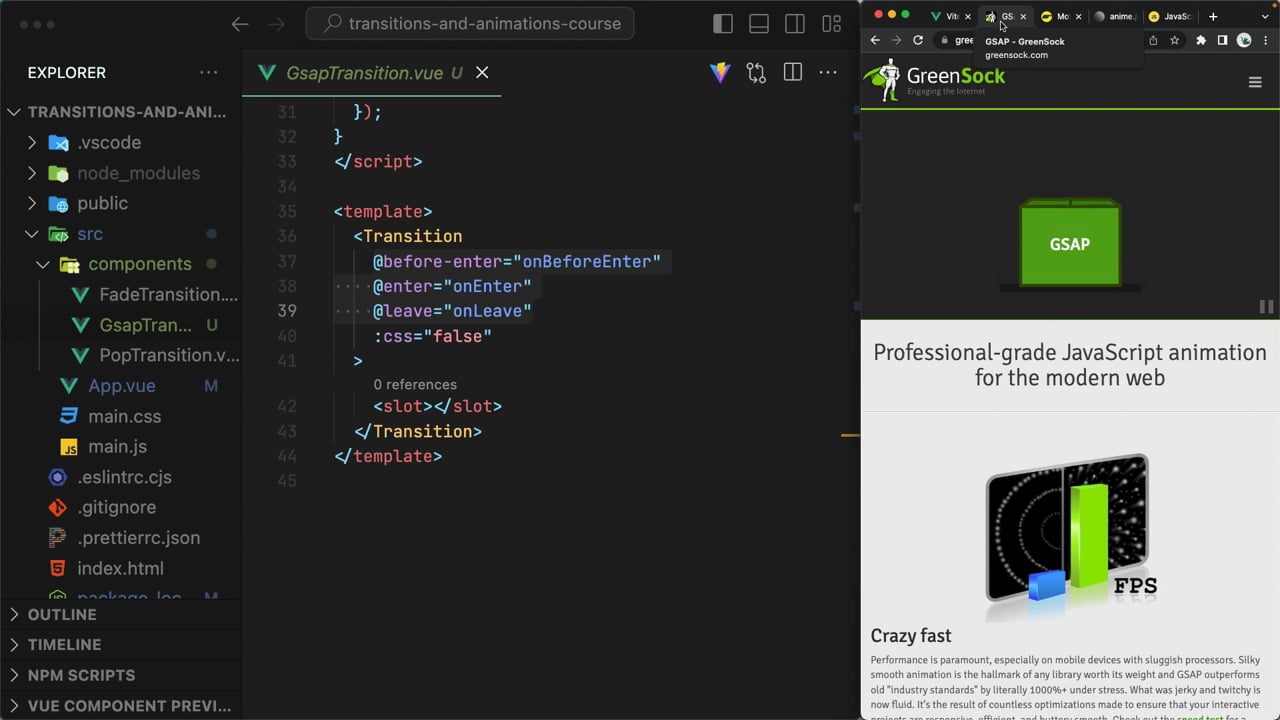
Task: Collapse the src folder
Action: (x=121, y=234)
